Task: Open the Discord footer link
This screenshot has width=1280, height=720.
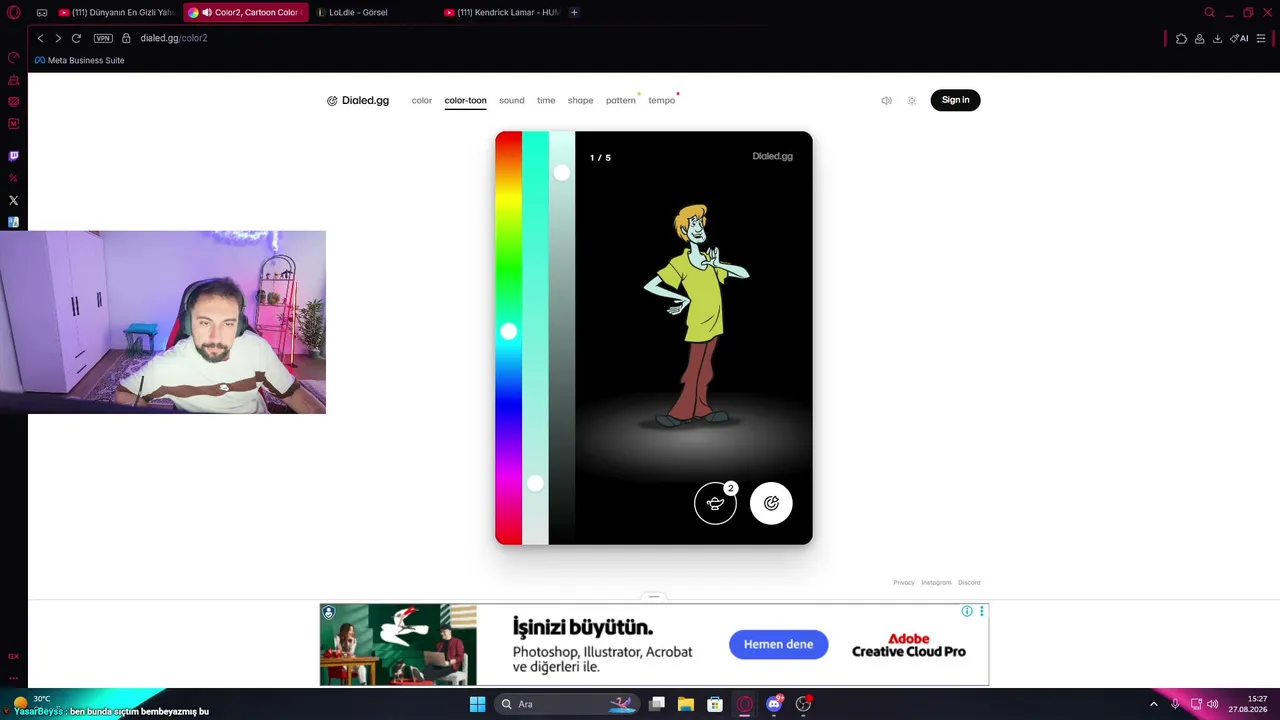Action: click(x=969, y=582)
